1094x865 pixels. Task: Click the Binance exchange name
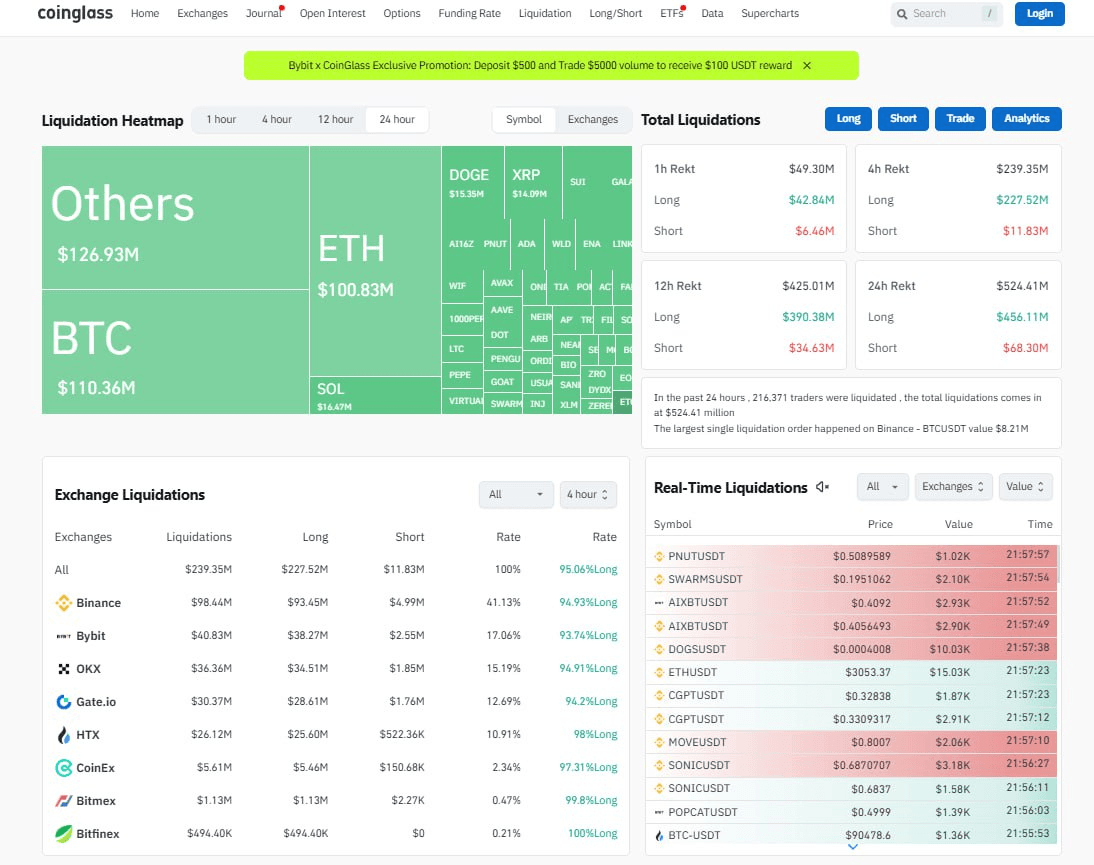98,603
